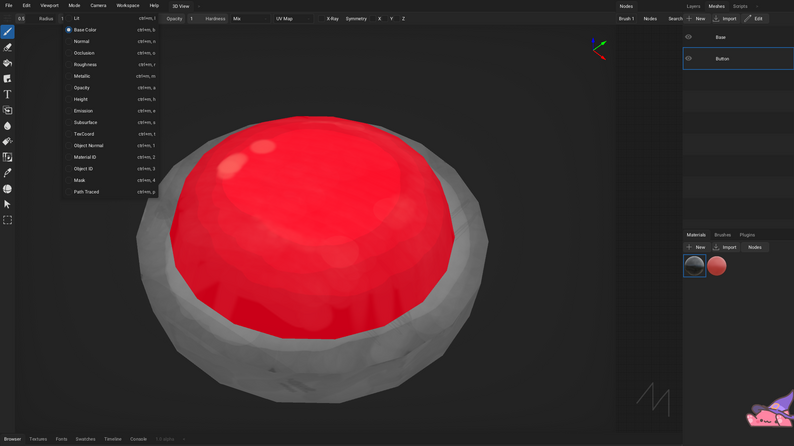The width and height of the screenshot is (794, 446).
Task: Choose the Roughness viewport mode
Action: (x=110, y=65)
